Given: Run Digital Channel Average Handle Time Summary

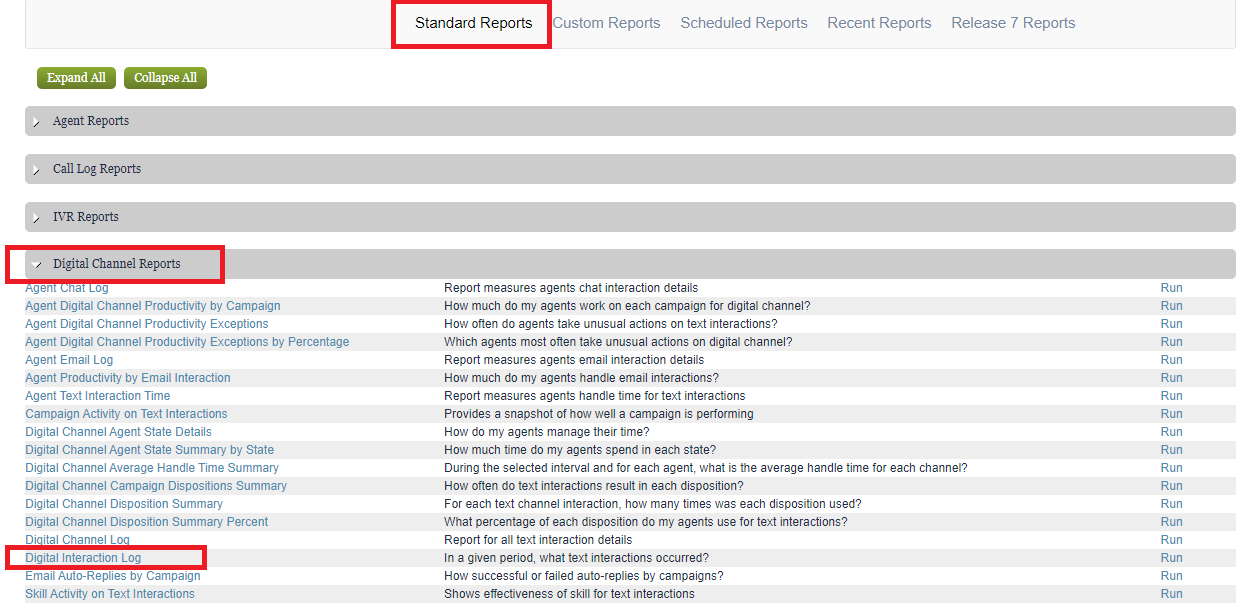Looking at the screenshot, I should 1171,468.
